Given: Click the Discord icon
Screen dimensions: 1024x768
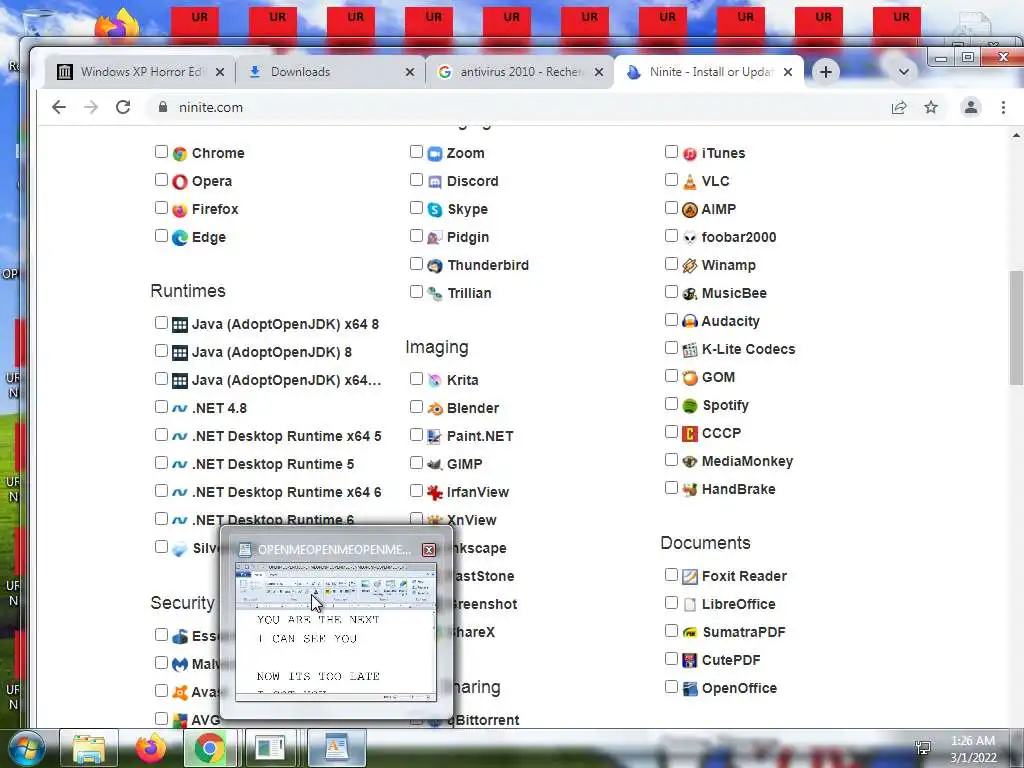Looking at the screenshot, I should [435, 182].
